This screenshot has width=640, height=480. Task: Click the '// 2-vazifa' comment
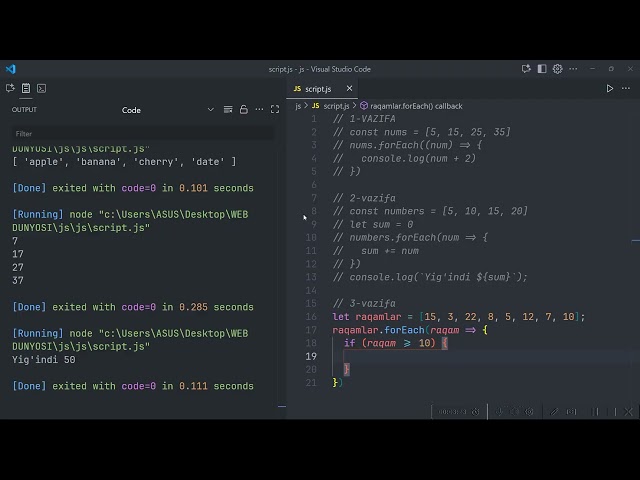[364, 198]
